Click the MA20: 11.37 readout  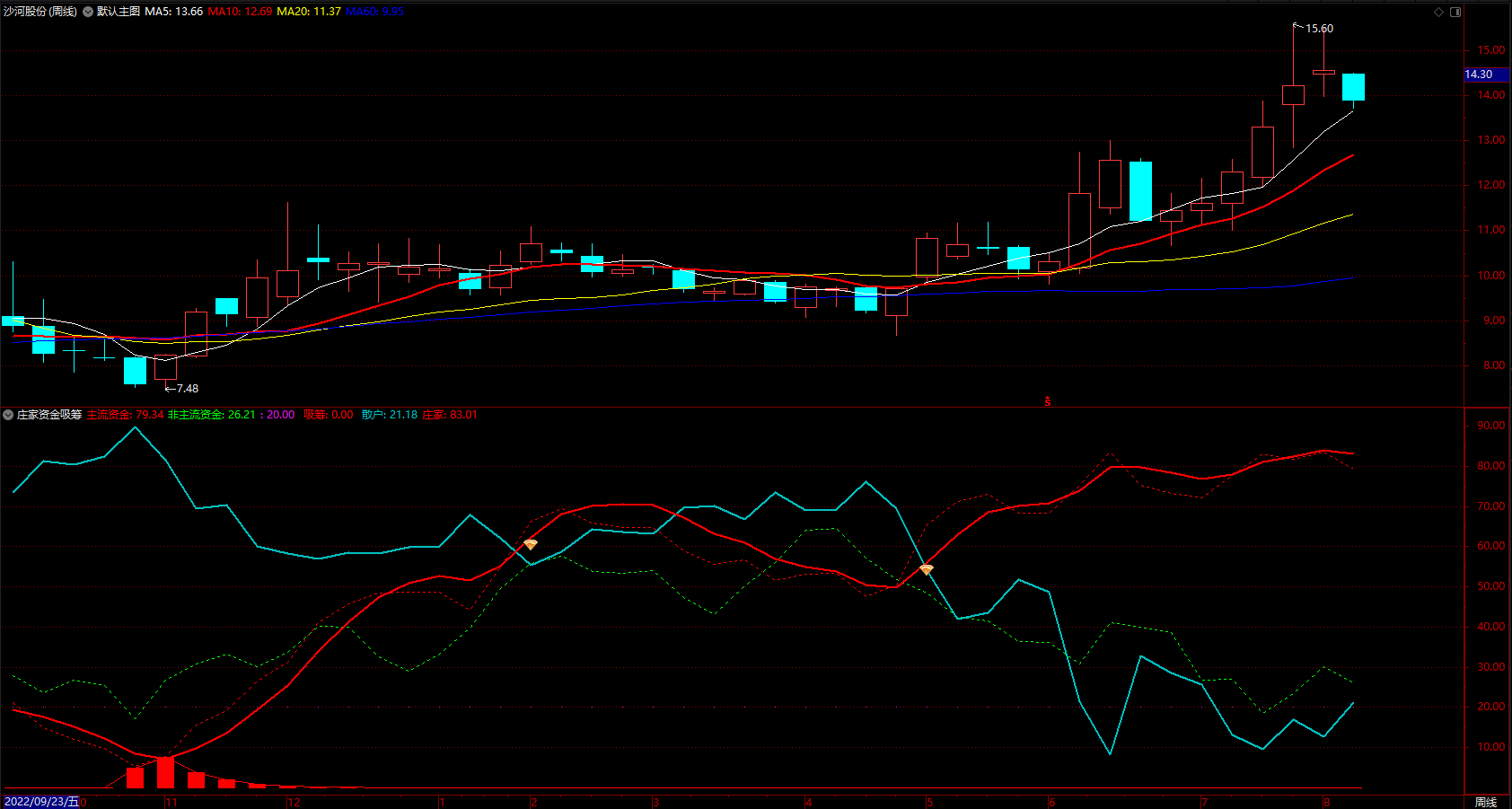[309, 12]
